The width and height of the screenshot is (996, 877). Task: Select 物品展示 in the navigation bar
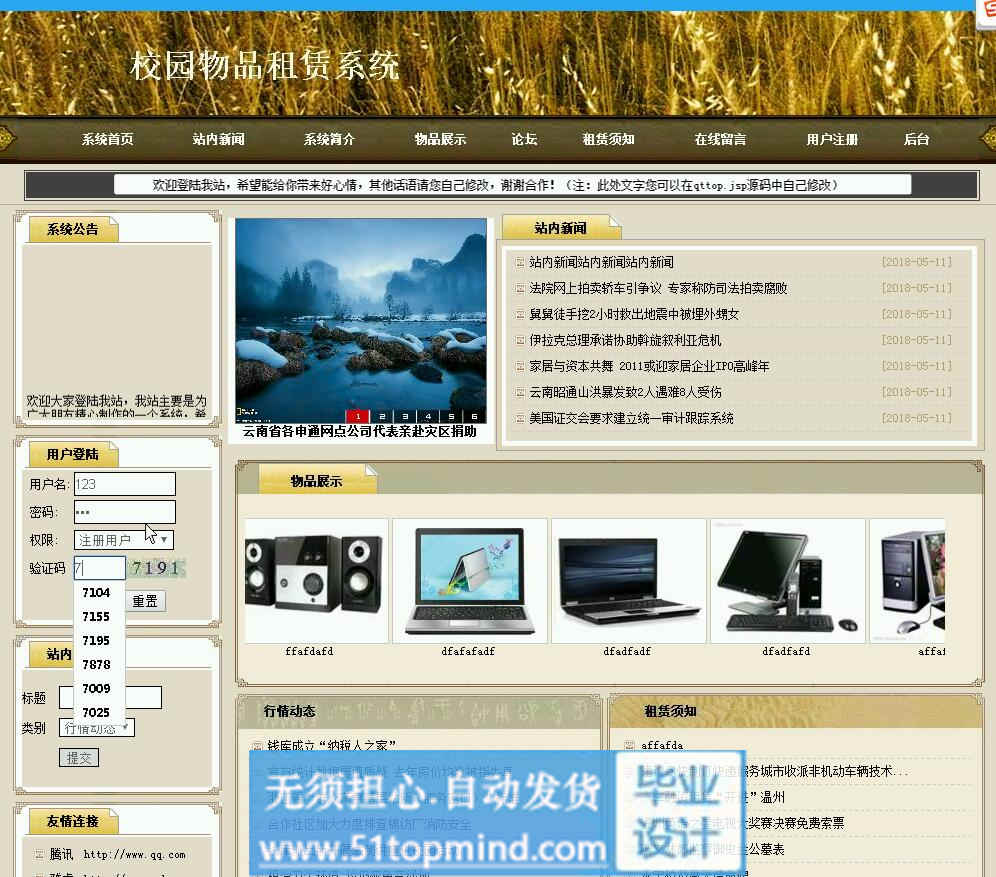440,139
